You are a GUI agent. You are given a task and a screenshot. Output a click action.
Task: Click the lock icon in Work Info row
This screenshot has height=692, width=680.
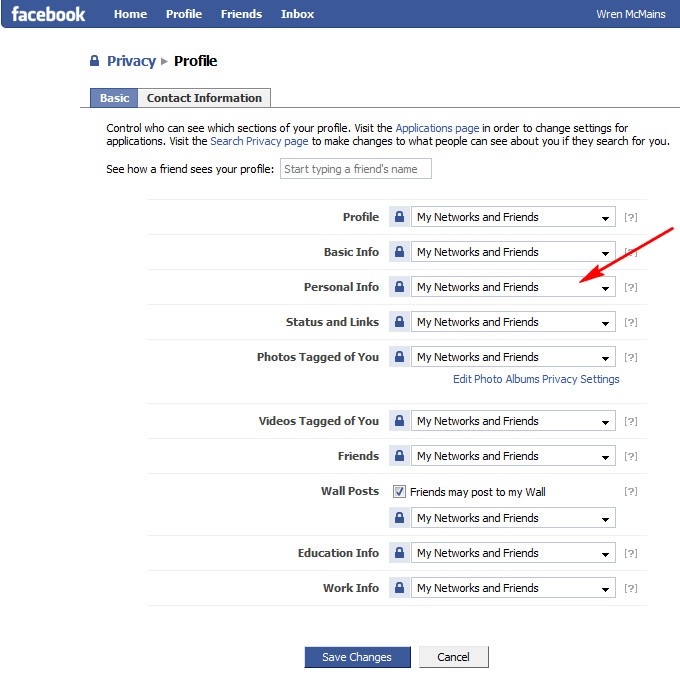click(x=399, y=588)
